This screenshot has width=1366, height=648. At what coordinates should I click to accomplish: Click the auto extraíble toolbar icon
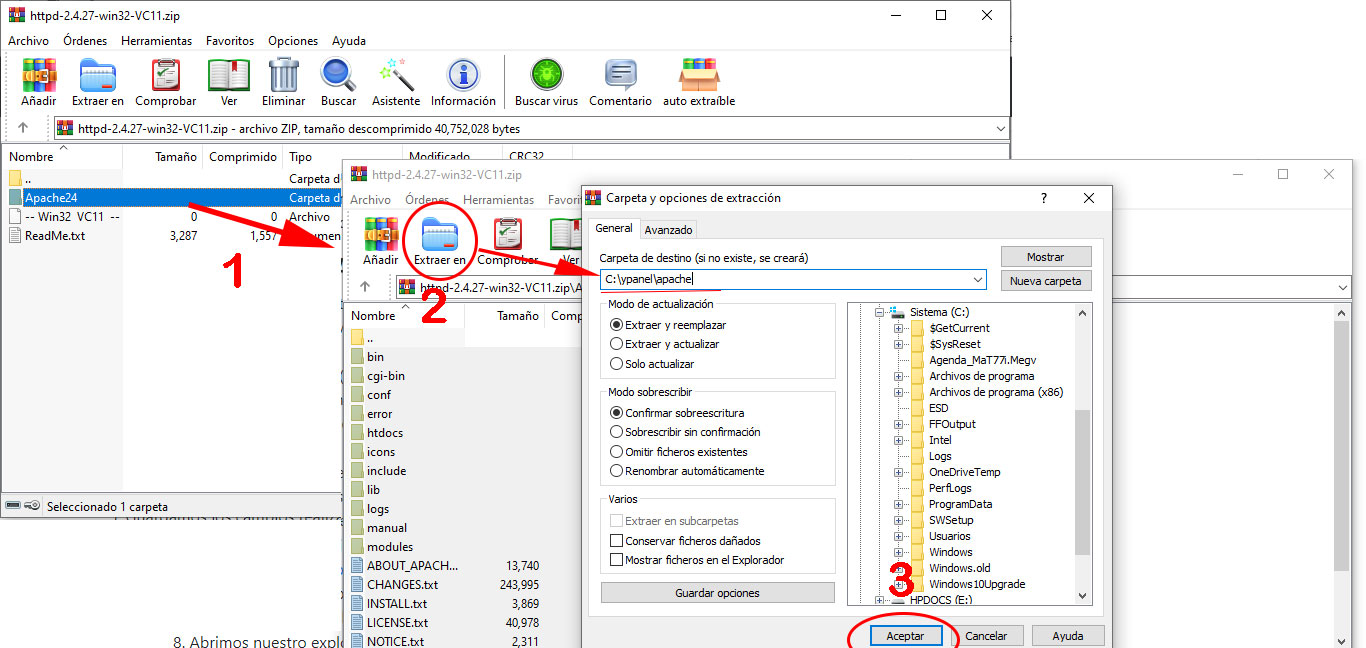[699, 82]
